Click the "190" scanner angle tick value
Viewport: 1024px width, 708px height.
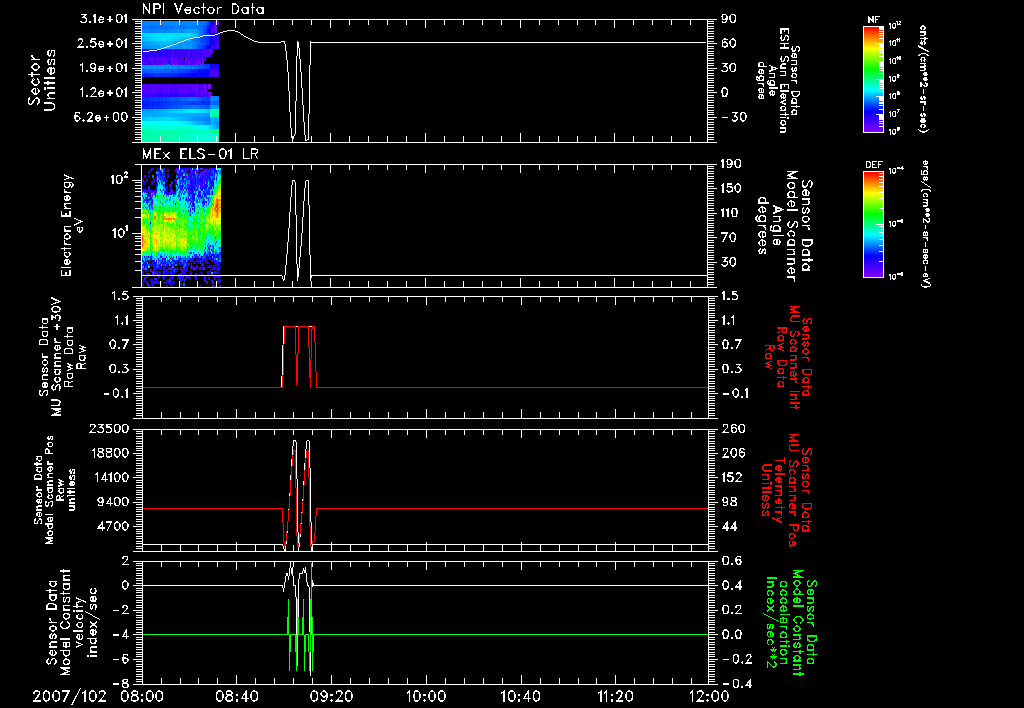(731, 164)
